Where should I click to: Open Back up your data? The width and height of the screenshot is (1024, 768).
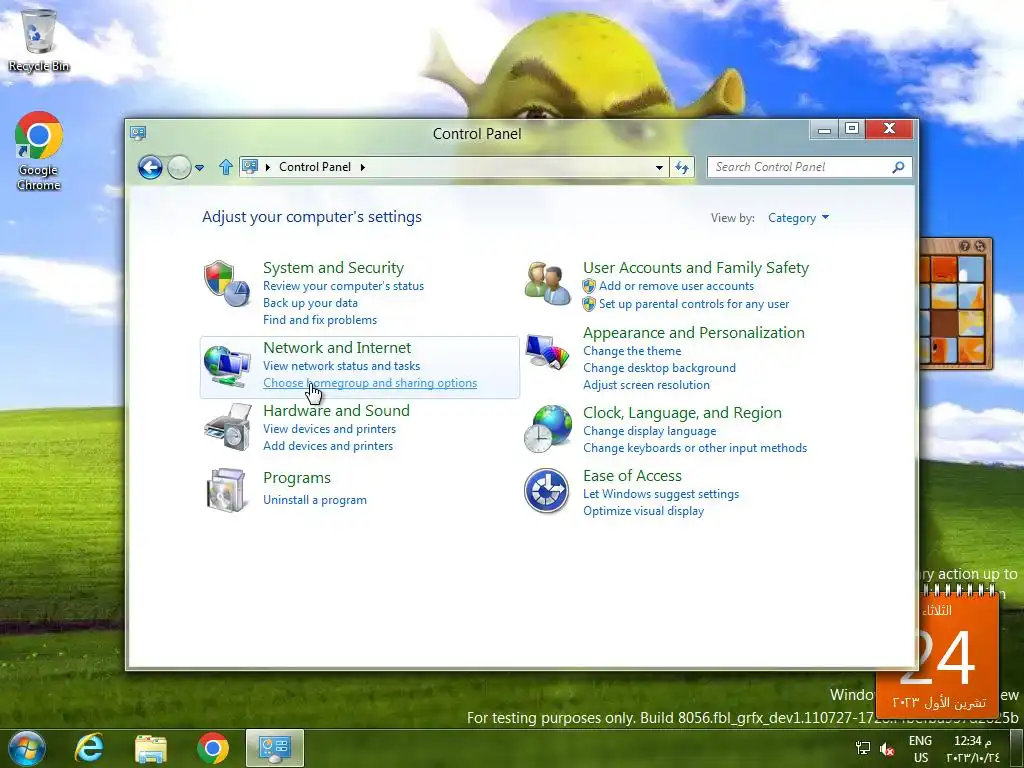310,303
